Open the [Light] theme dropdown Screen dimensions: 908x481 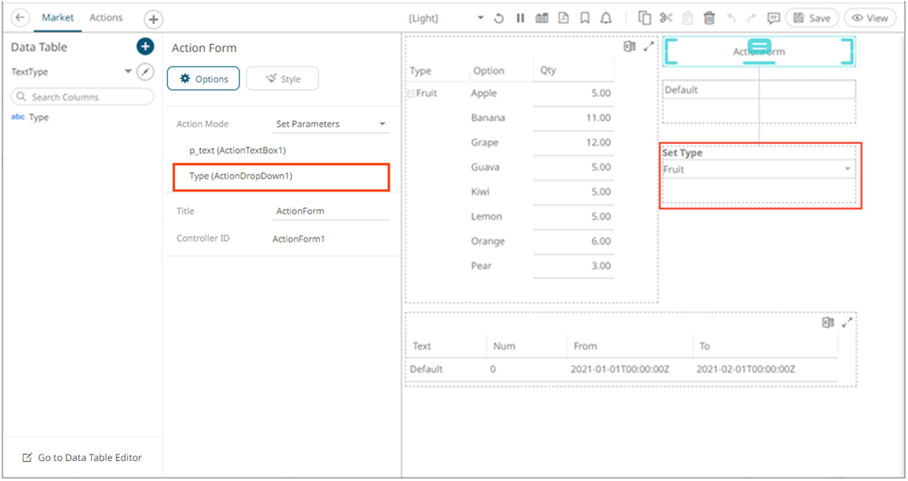point(445,18)
